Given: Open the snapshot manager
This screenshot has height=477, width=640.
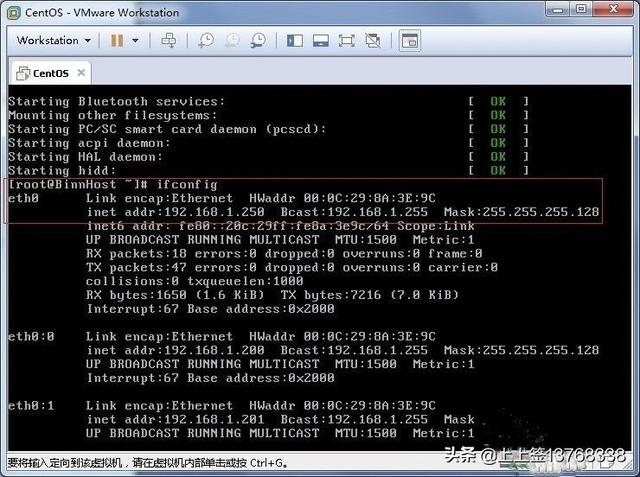Looking at the screenshot, I should click(258, 40).
